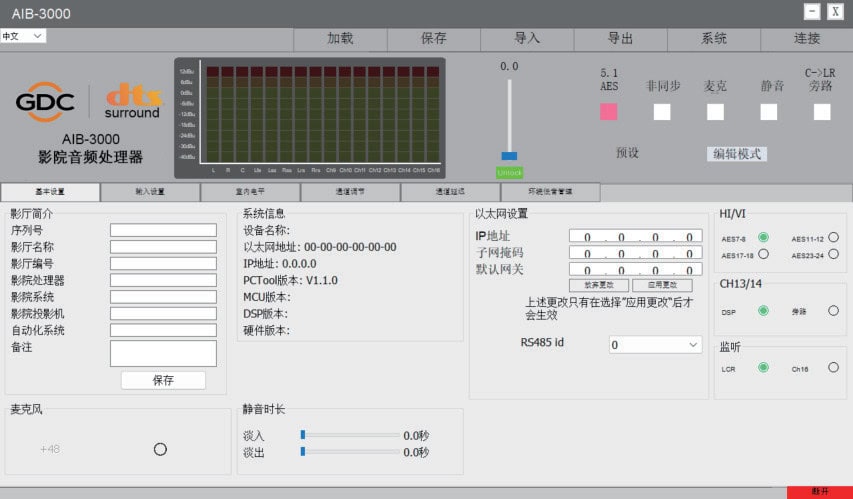The image size is (853, 499).
Task: Select the DSP radio for CH13/14
Action: point(763,311)
